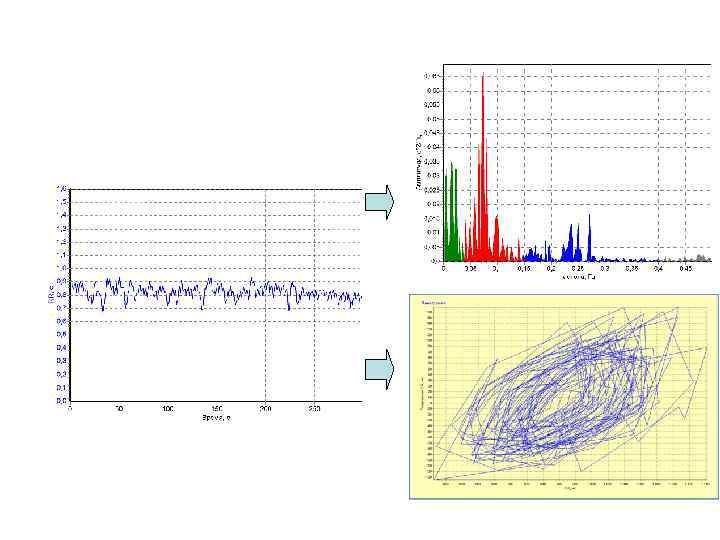Click "0,1" on the RR chart's vertical axis

[62, 388]
